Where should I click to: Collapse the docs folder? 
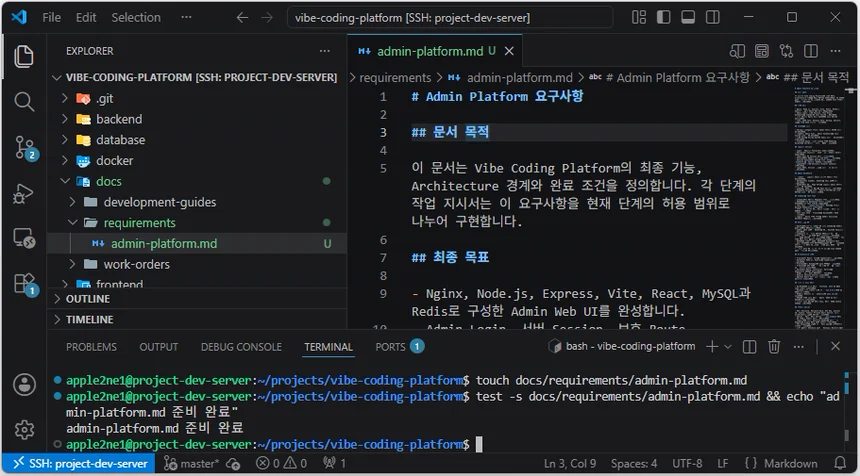197,181
